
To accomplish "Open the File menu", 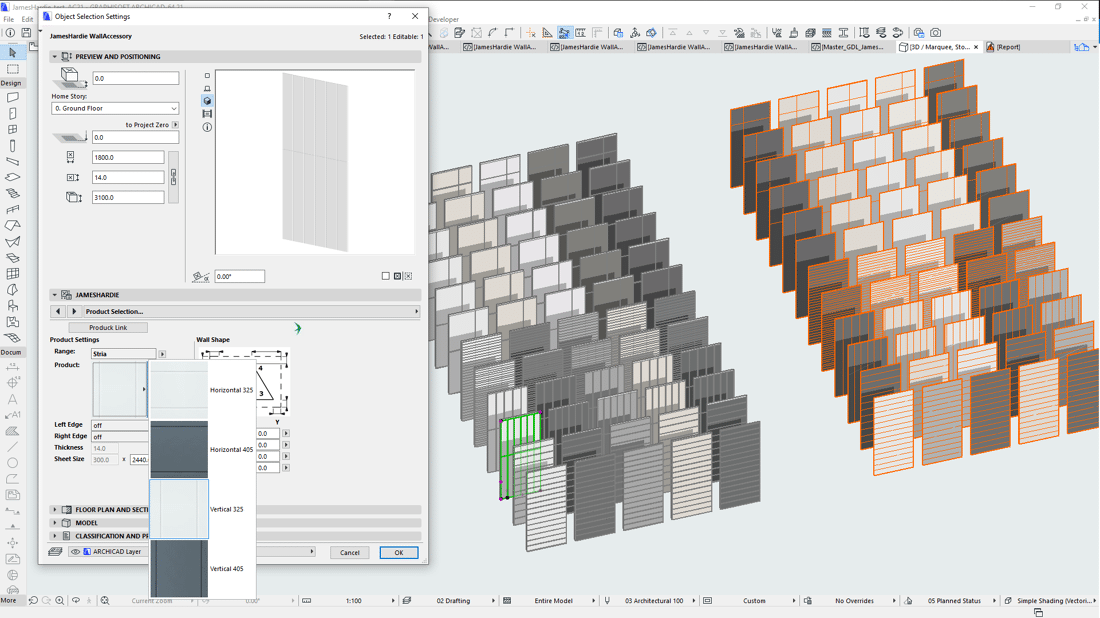I will [x=9, y=19].
